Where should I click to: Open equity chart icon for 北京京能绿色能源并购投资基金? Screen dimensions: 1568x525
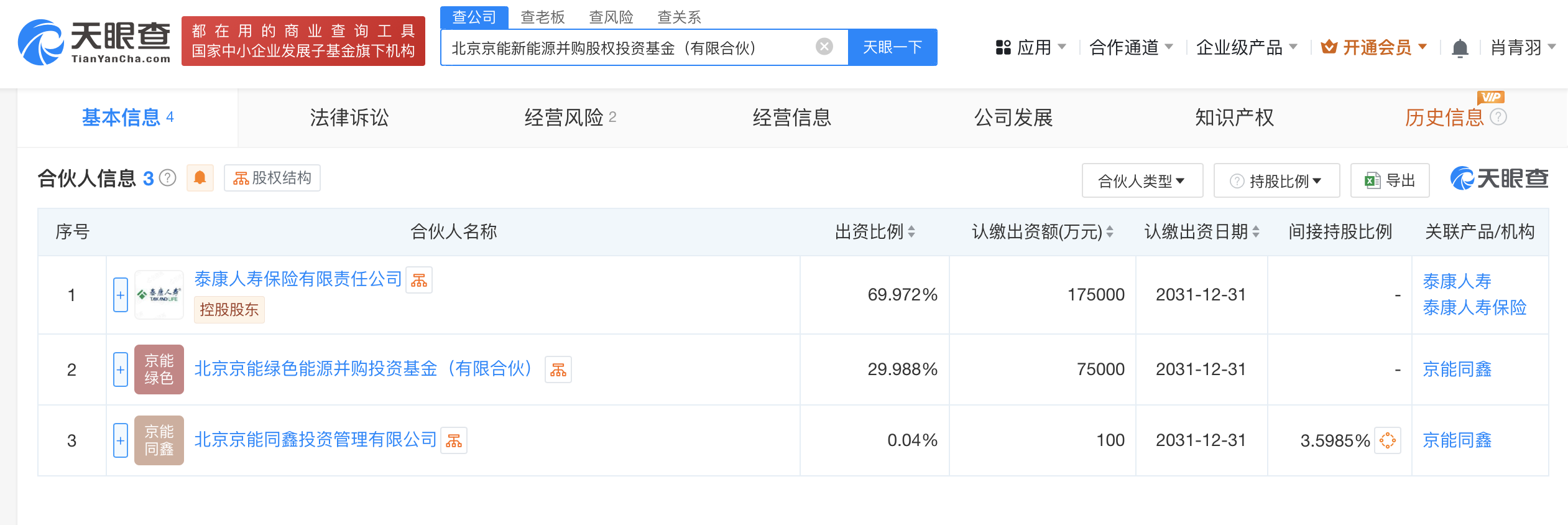tap(558, 370)
